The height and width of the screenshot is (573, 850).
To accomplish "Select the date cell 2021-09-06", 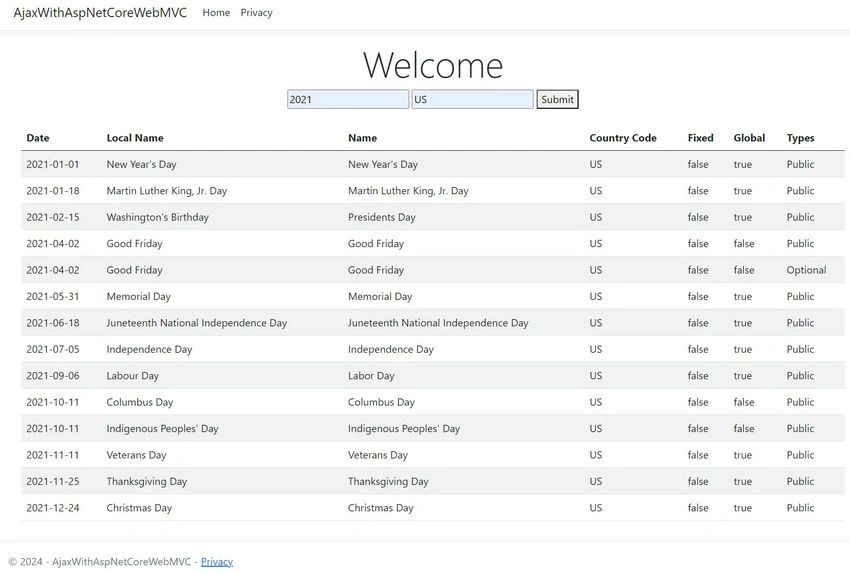I will pos(53,376).
